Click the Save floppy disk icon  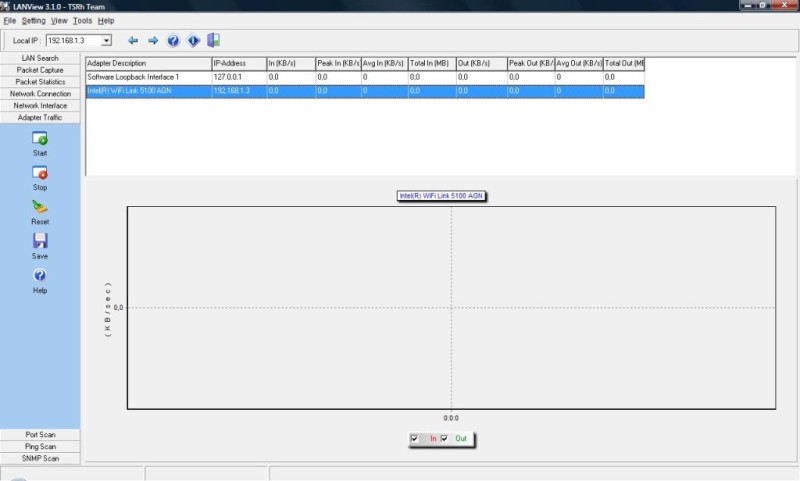pyautogui.click(x=40, y=241)
